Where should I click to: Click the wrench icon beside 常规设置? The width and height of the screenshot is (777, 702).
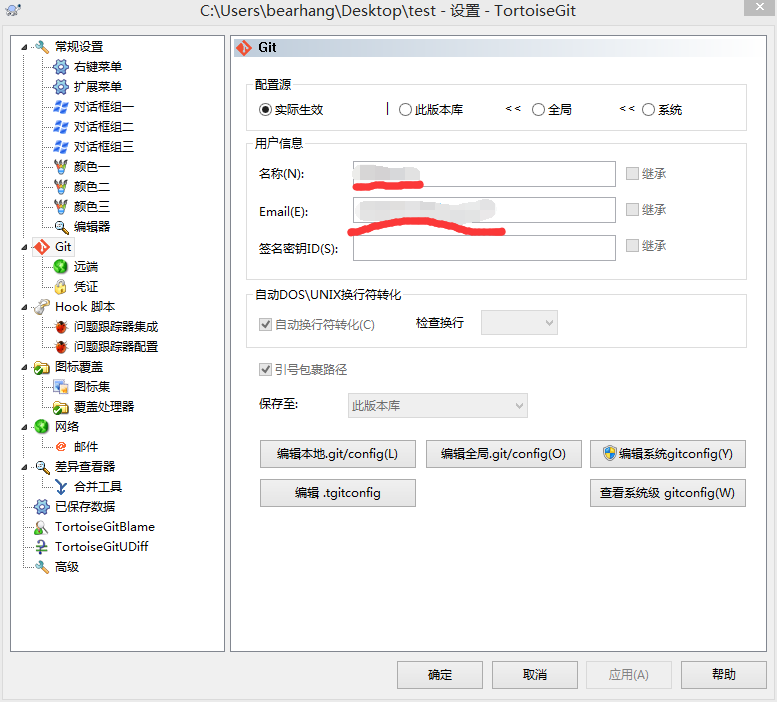coord(42,47)
